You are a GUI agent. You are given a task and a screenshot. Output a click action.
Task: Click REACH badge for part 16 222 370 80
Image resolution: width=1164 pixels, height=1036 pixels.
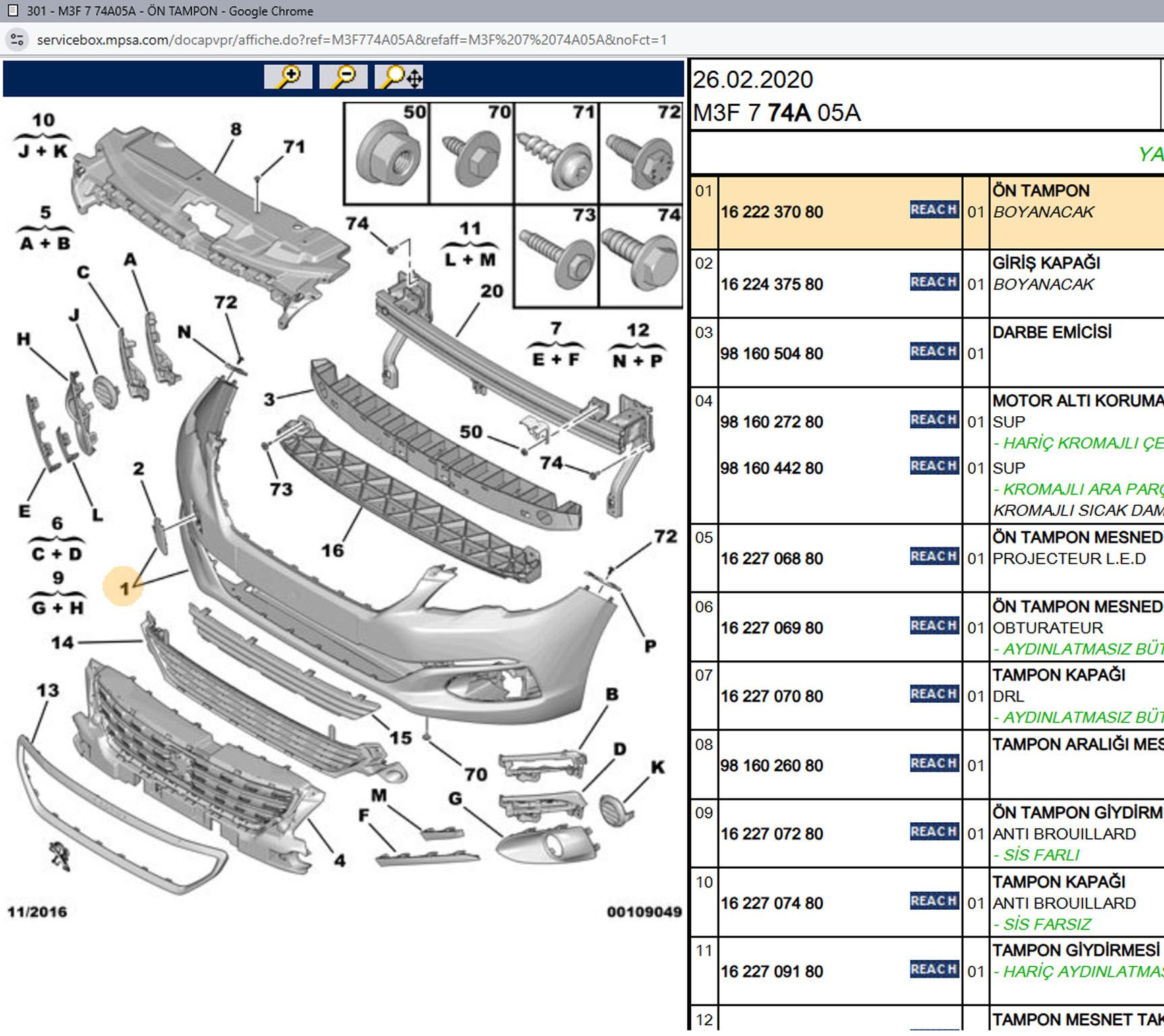coord(933,210)
